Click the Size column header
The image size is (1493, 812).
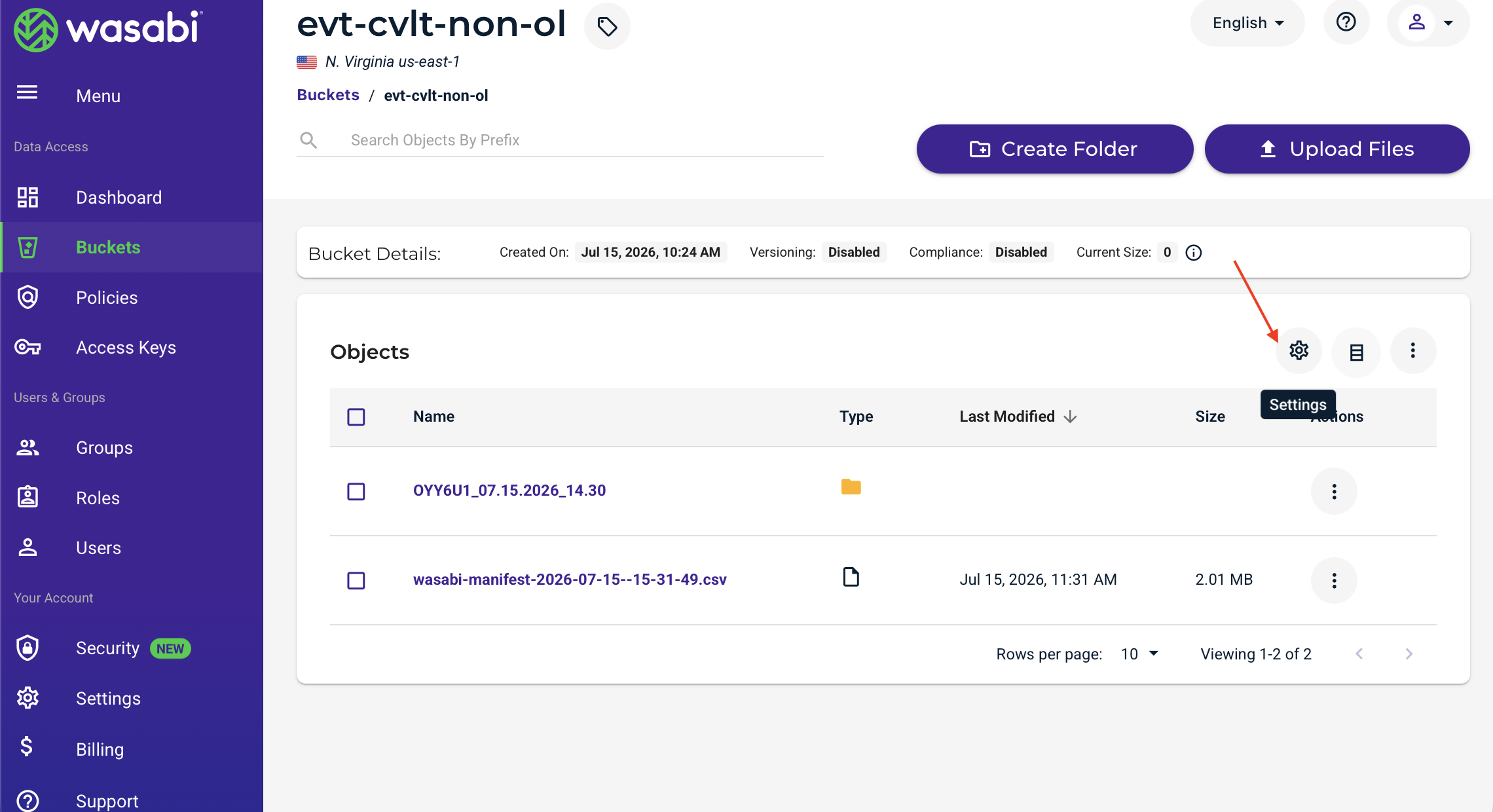click(x=1210, y=416)
